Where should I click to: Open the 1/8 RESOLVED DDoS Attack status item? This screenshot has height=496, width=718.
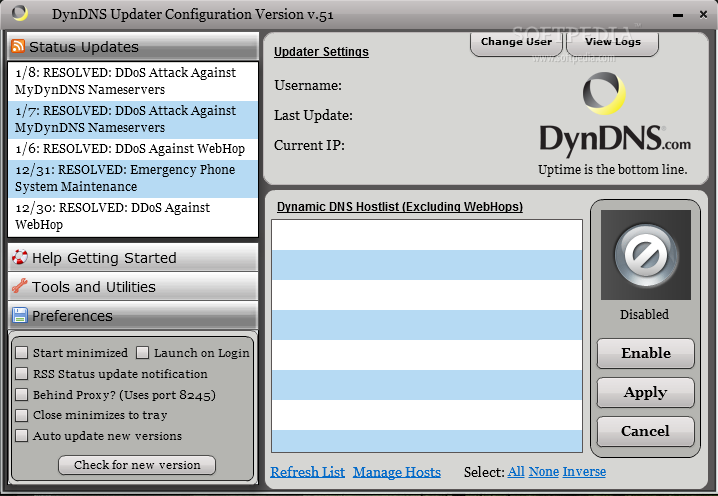[x=133, y=81]
